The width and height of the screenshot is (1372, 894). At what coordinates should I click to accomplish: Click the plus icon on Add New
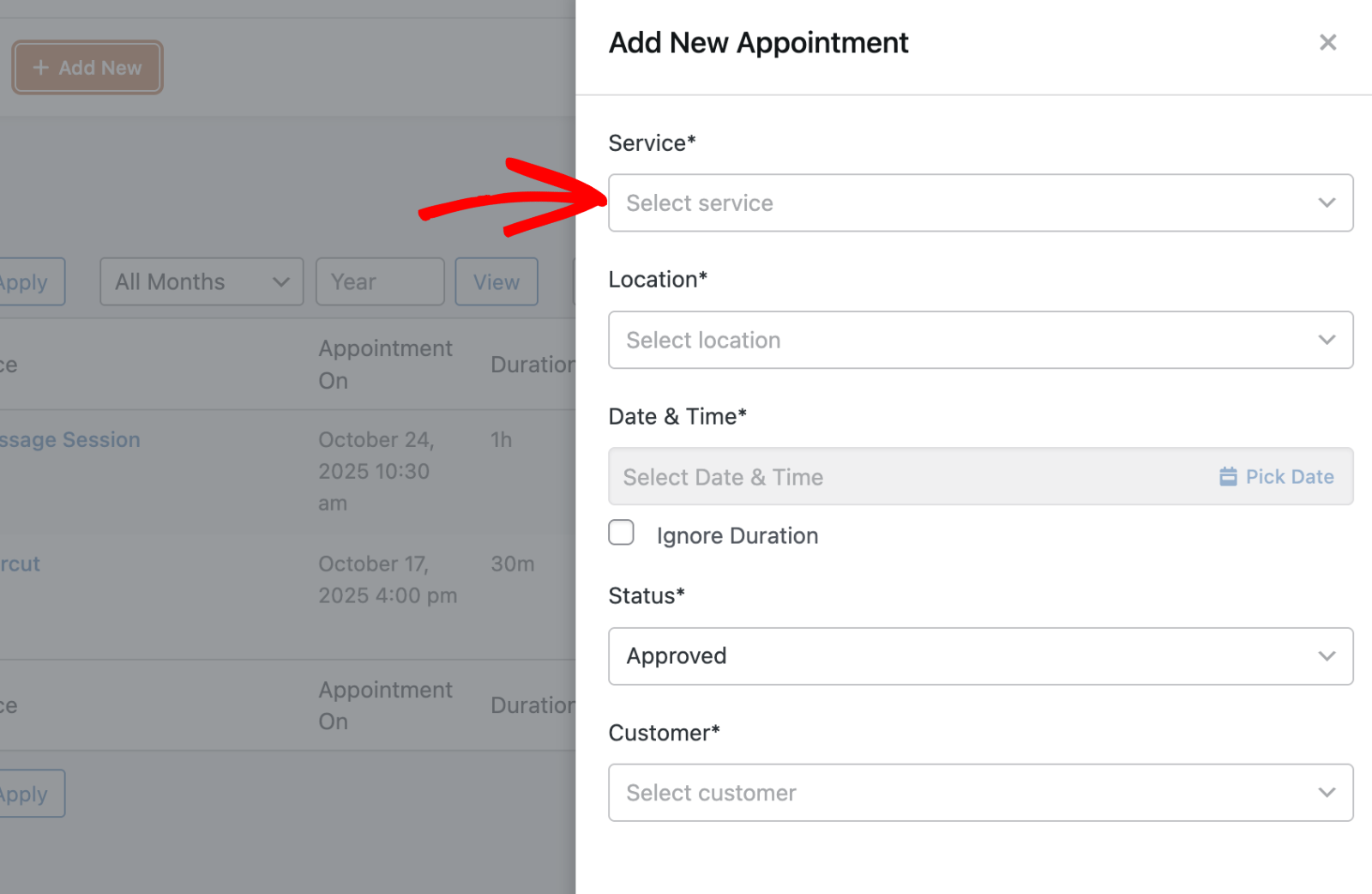(x=40, y=68)
